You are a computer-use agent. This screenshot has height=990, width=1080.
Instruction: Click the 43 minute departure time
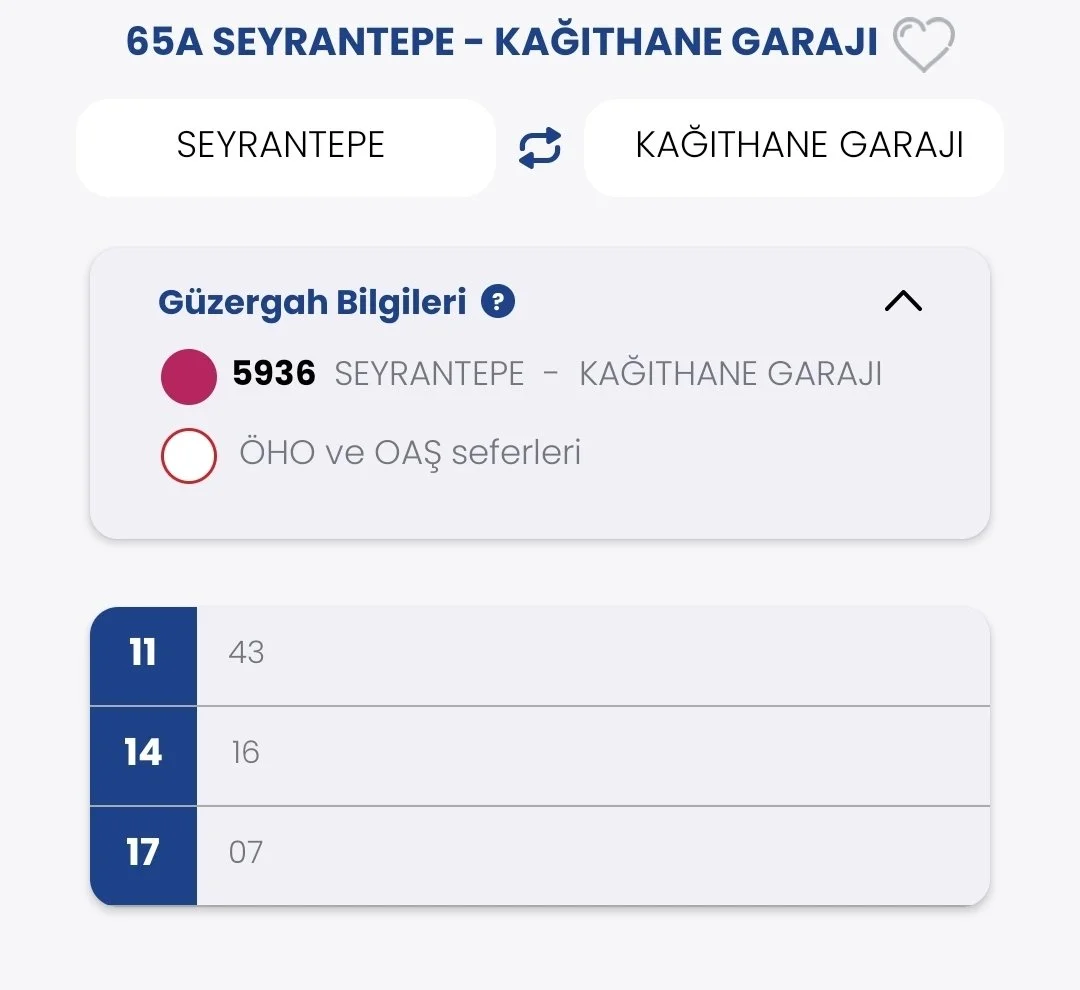(246, 653)
